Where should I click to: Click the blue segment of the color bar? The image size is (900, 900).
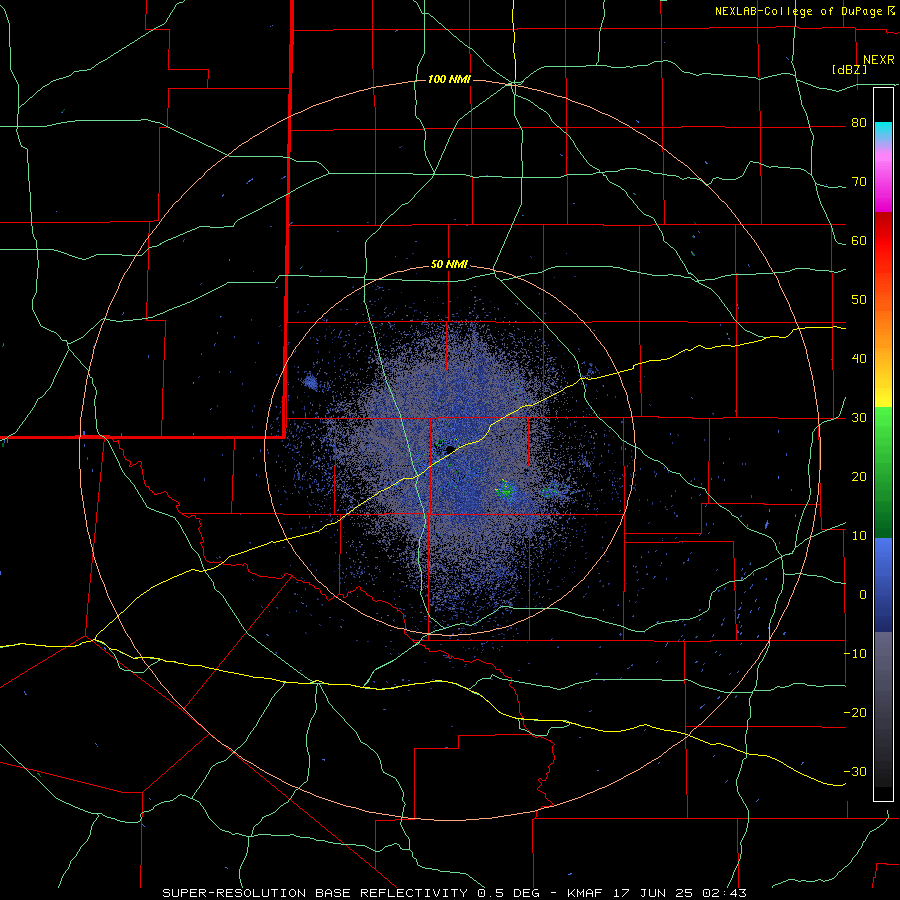(883, 585)
